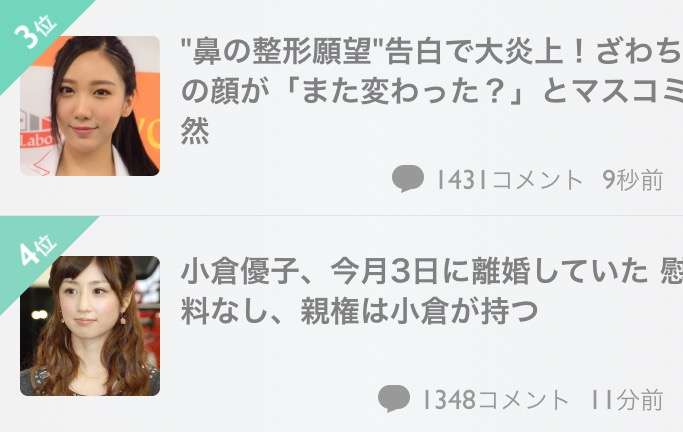Click the trailing 然 character of the 3位 headline
The width and height of the screenshot is (683, 432).
click(195, 131)
